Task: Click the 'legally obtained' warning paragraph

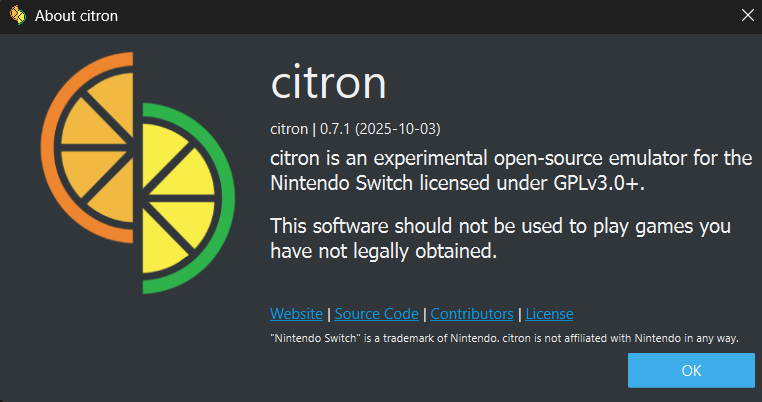Action: tap(501, 239)
